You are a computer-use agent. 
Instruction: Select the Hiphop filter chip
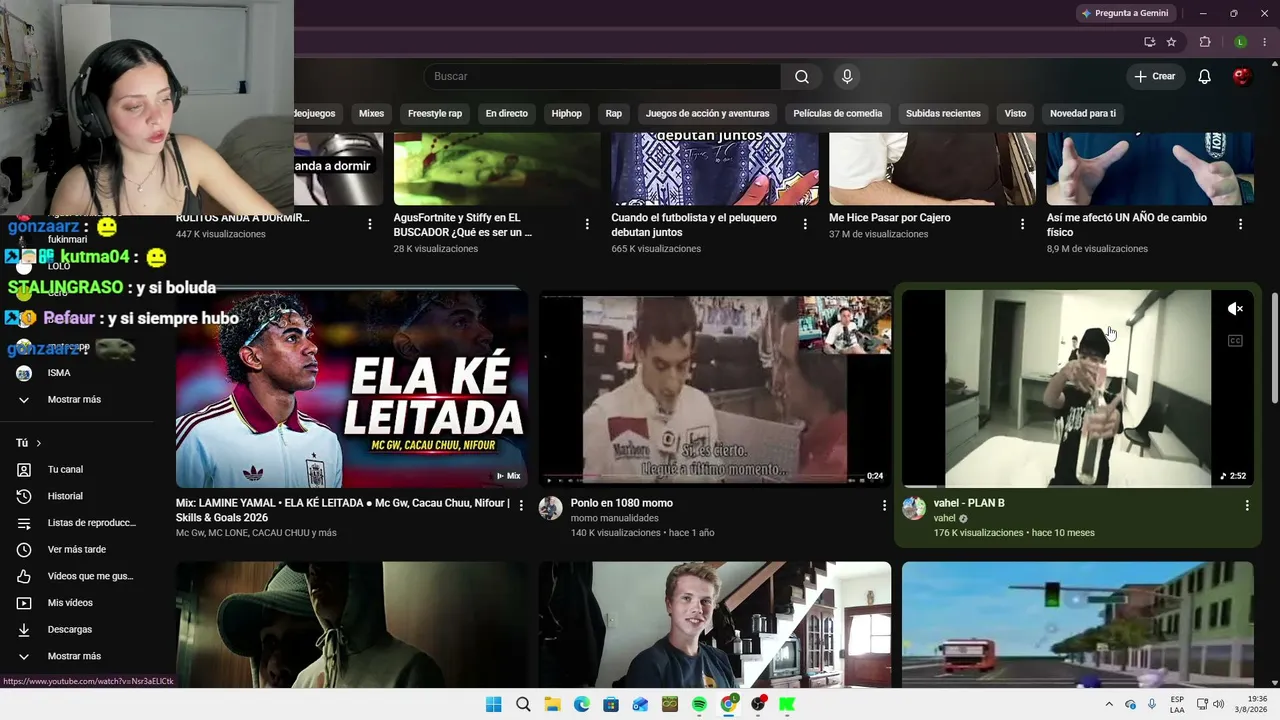[x=567, y=113]
